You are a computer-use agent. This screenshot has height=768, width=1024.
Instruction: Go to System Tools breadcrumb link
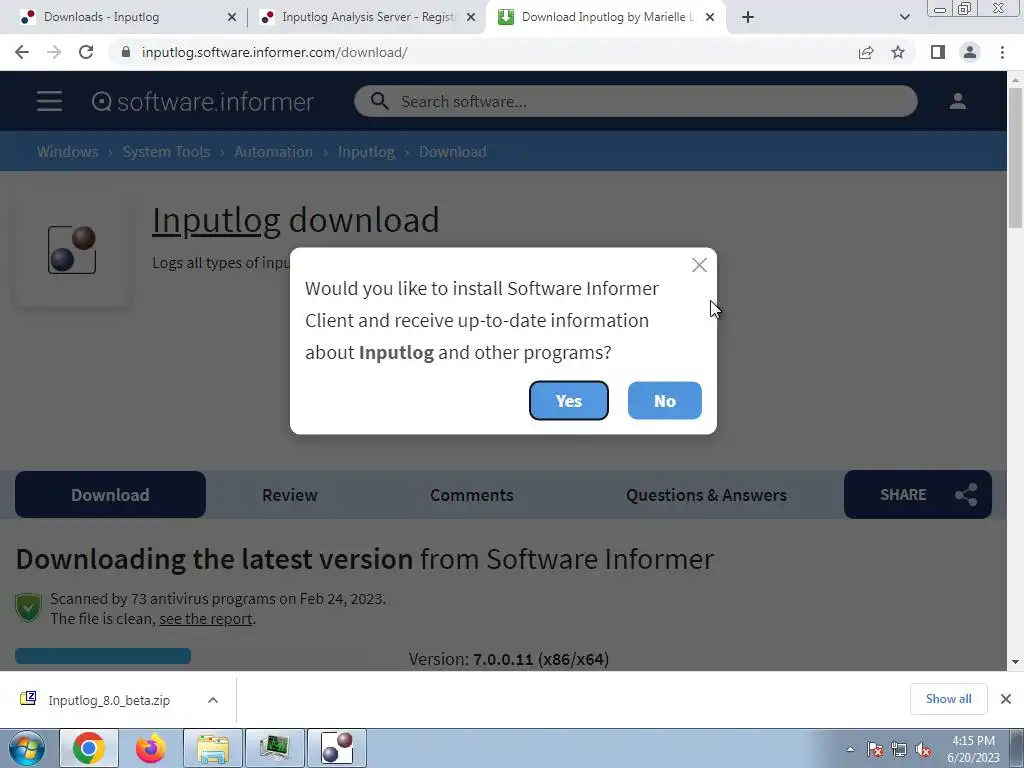pos(166,152)
